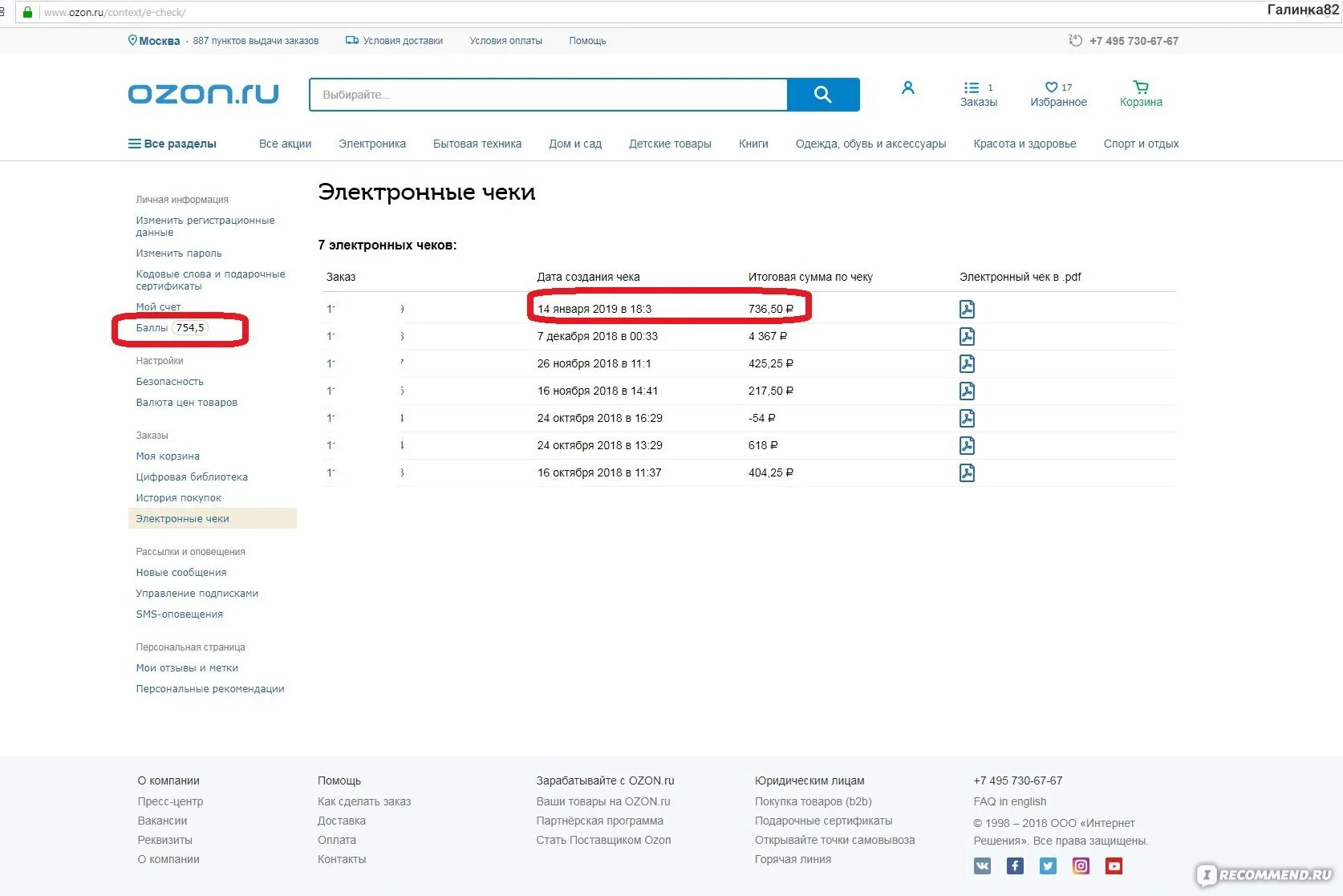Open Изменить регистрационные данные
This screenshot has width=1343, height=896.
click(205, 226)
